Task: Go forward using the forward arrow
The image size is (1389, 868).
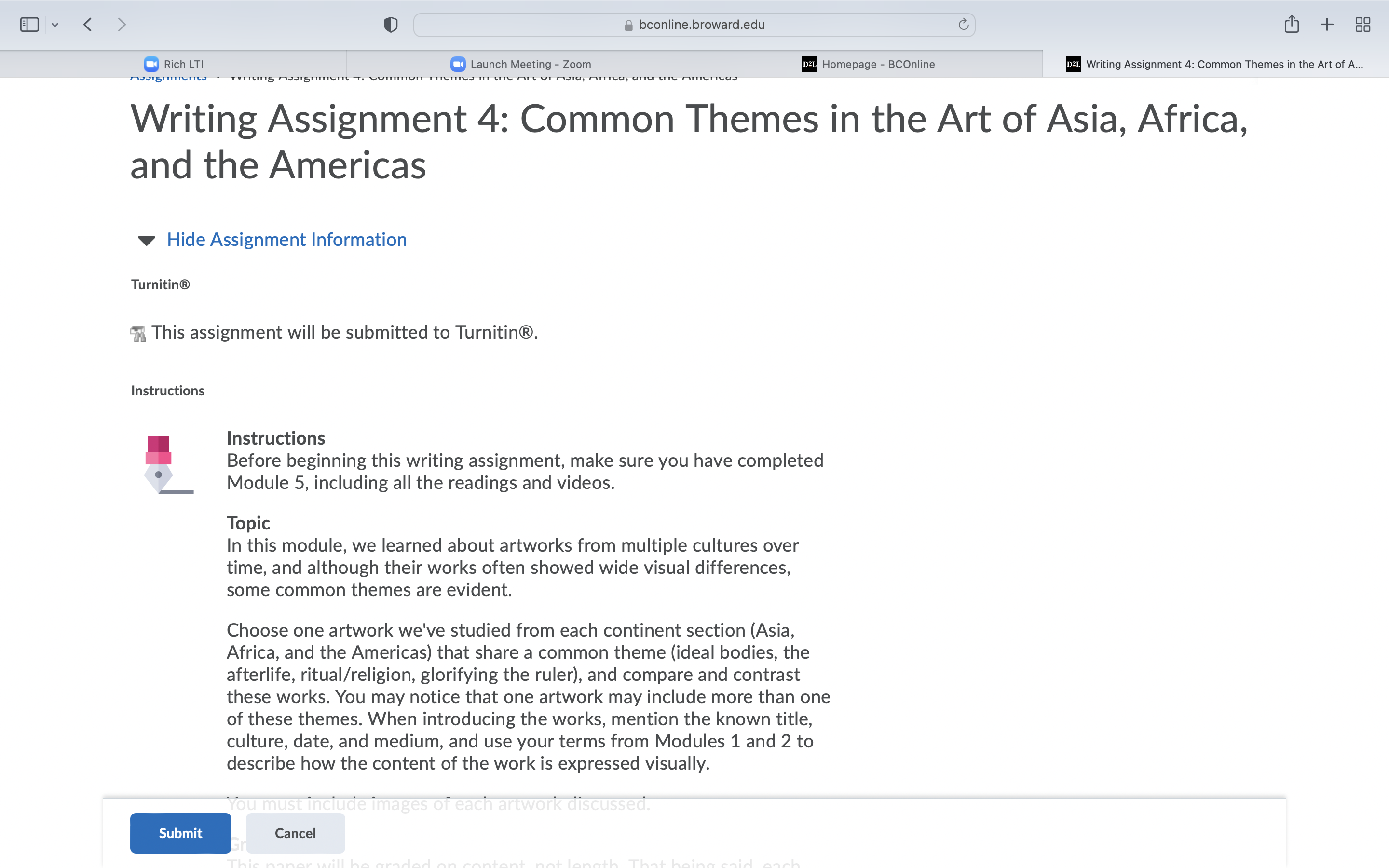Action: pos(121,25)
